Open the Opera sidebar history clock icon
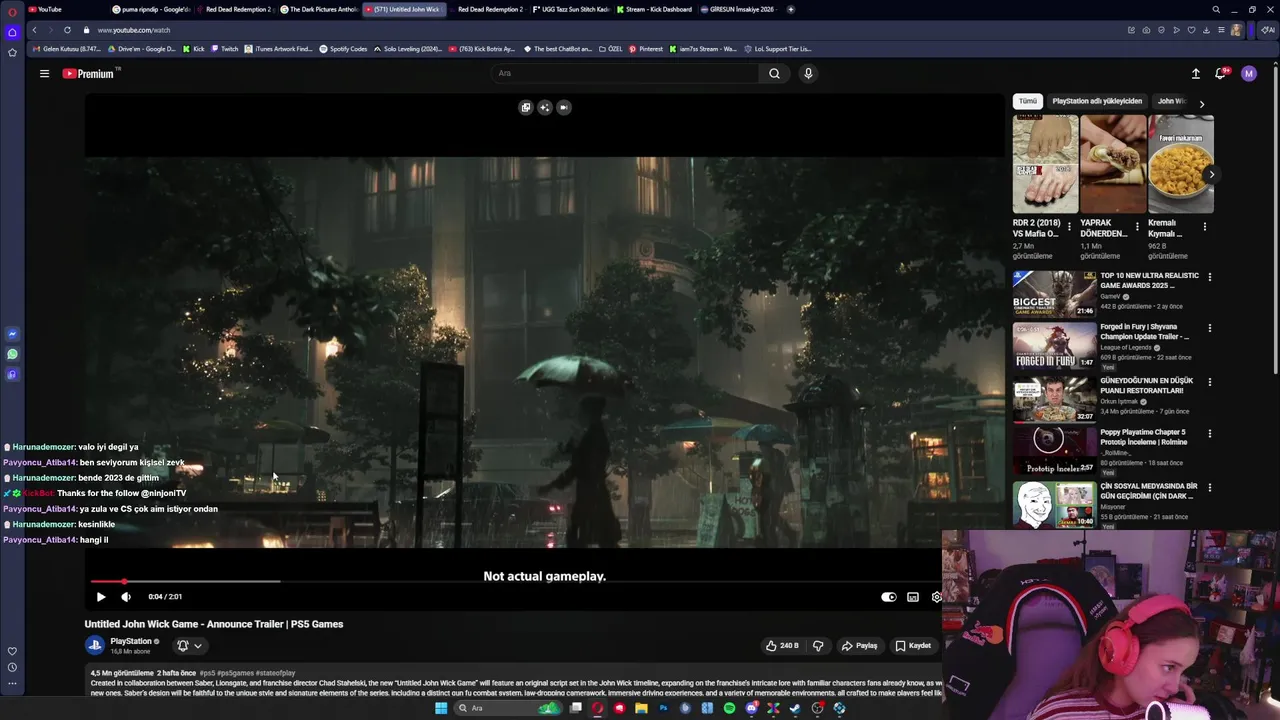Image resolution: width=1280 pixels, height=720 pixels. coord(12,667)
